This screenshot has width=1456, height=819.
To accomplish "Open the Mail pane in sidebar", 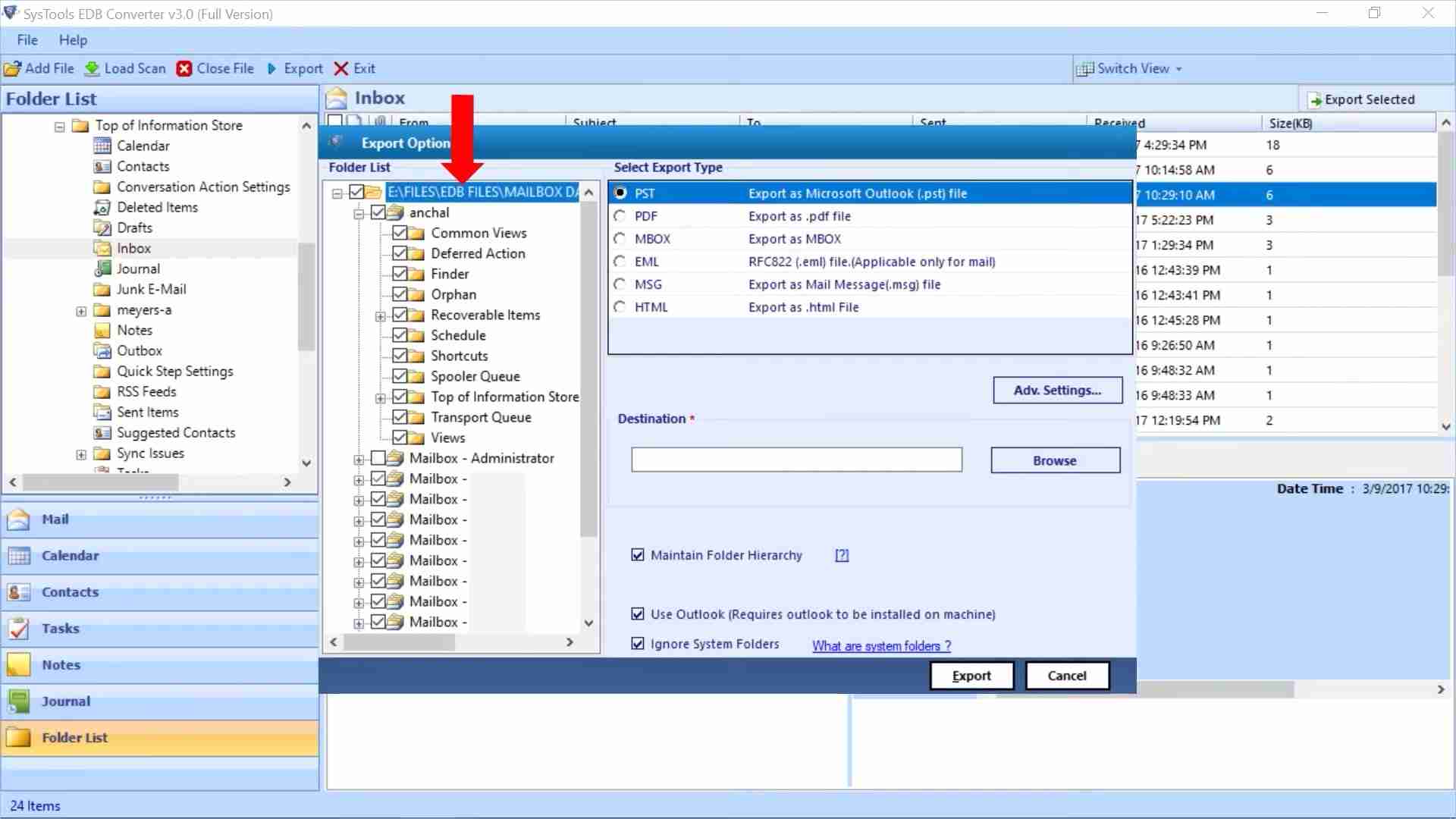I will 55,519.
